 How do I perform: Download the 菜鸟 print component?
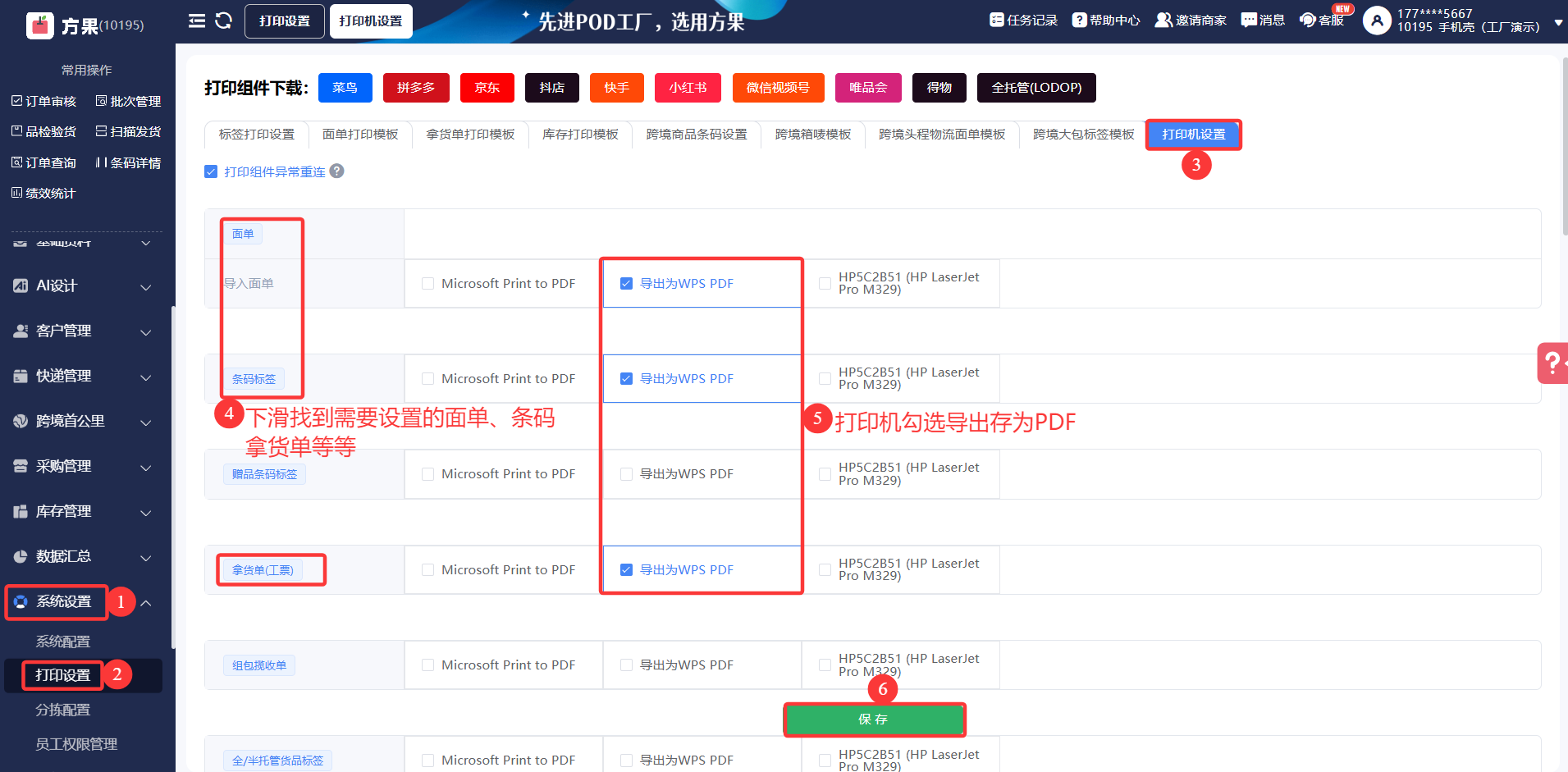pyautogui.click(x=345, y=88)
